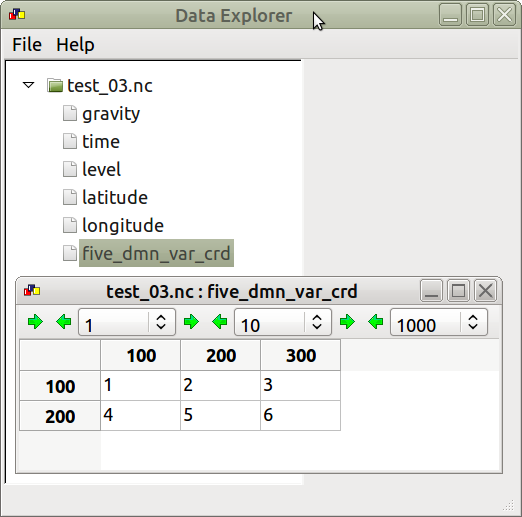Open the spinner on the field showing 1000
This screenshot has height=517, width=522.
tap(473, 322)
